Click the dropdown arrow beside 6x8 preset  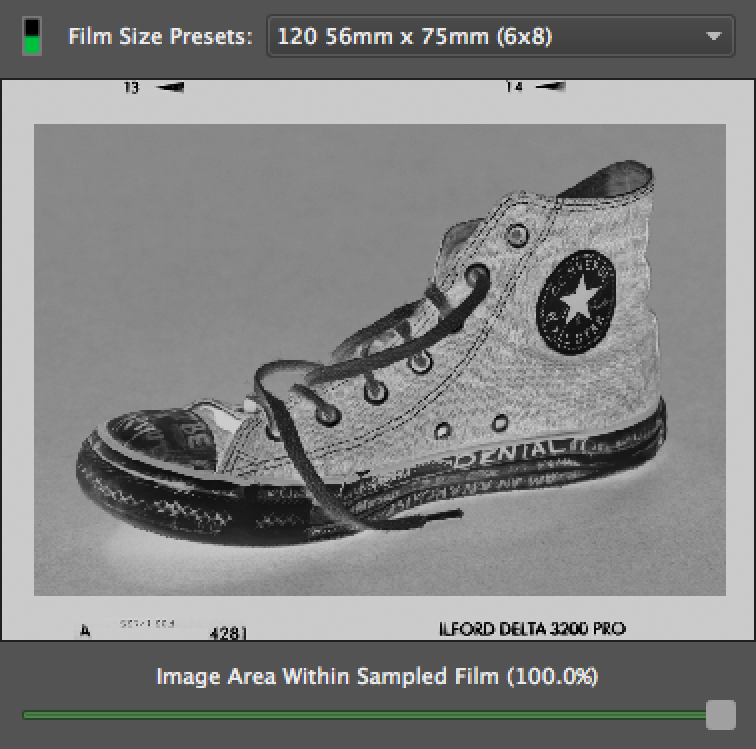click(x=713, y=36)
